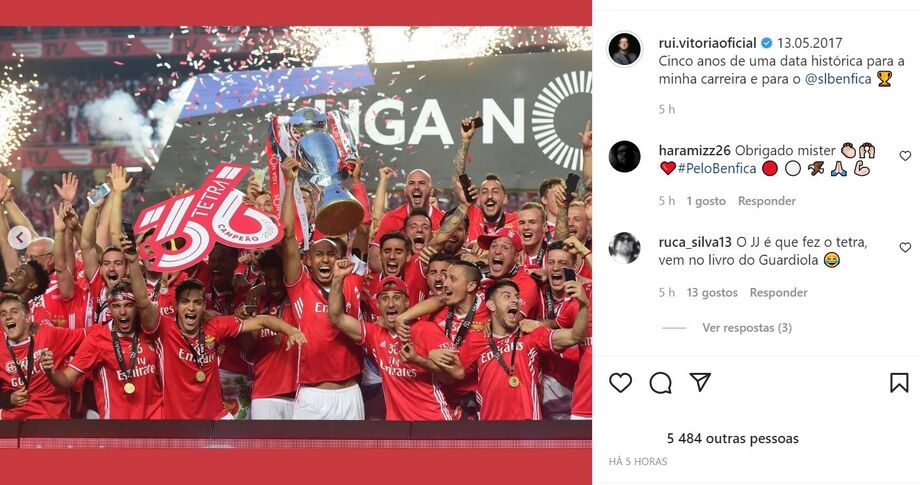Go to previous photo arrow
Viewport: 920px width, 485px height.
[x=19, y=238]
